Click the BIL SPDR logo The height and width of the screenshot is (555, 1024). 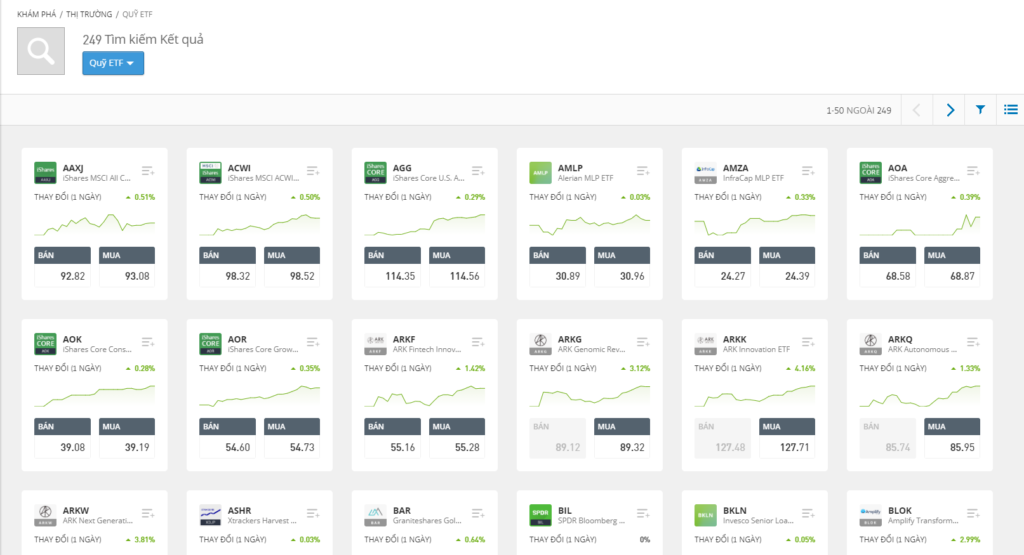pyautogui.click(x=540, y=515)
